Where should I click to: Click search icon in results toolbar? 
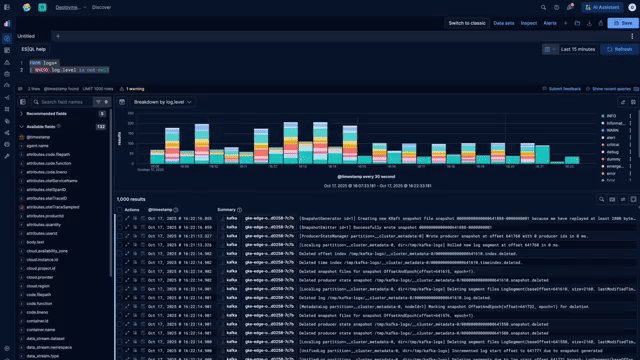pyautogui.click(x=602, y=199)
